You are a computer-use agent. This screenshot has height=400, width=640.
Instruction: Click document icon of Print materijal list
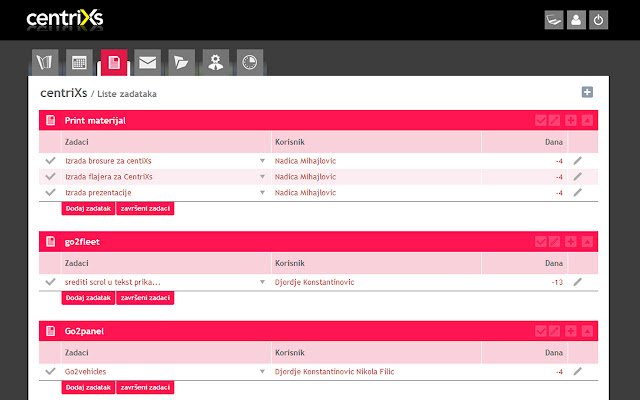[x=51, y=120]
